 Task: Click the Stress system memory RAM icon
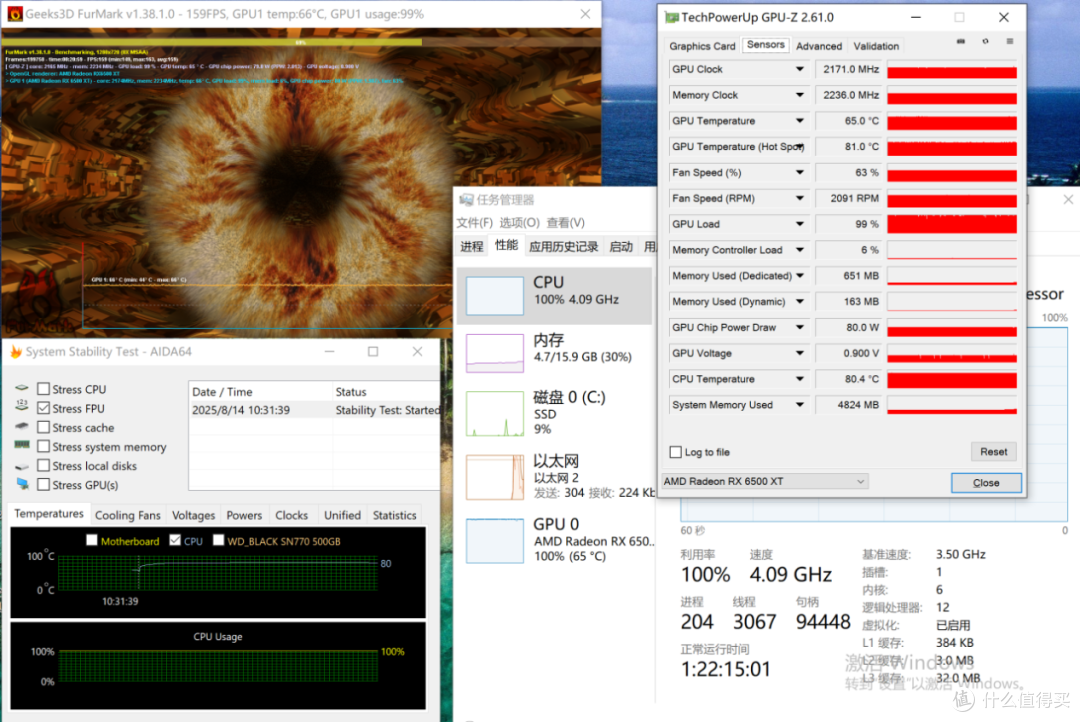[22, 445]
